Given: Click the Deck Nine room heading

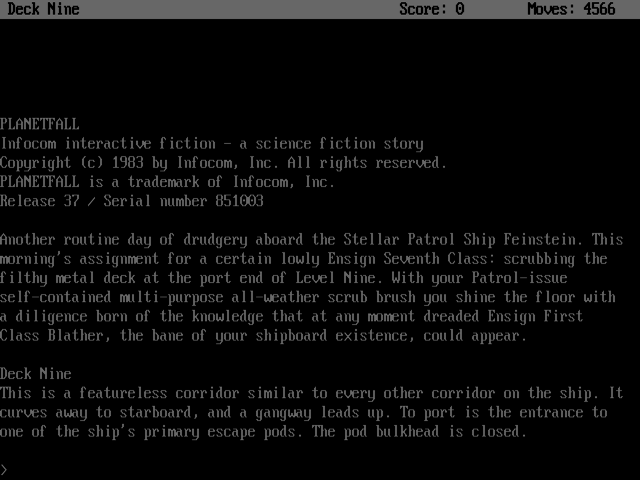Looking at the screenshot, I should coord(36,374).
